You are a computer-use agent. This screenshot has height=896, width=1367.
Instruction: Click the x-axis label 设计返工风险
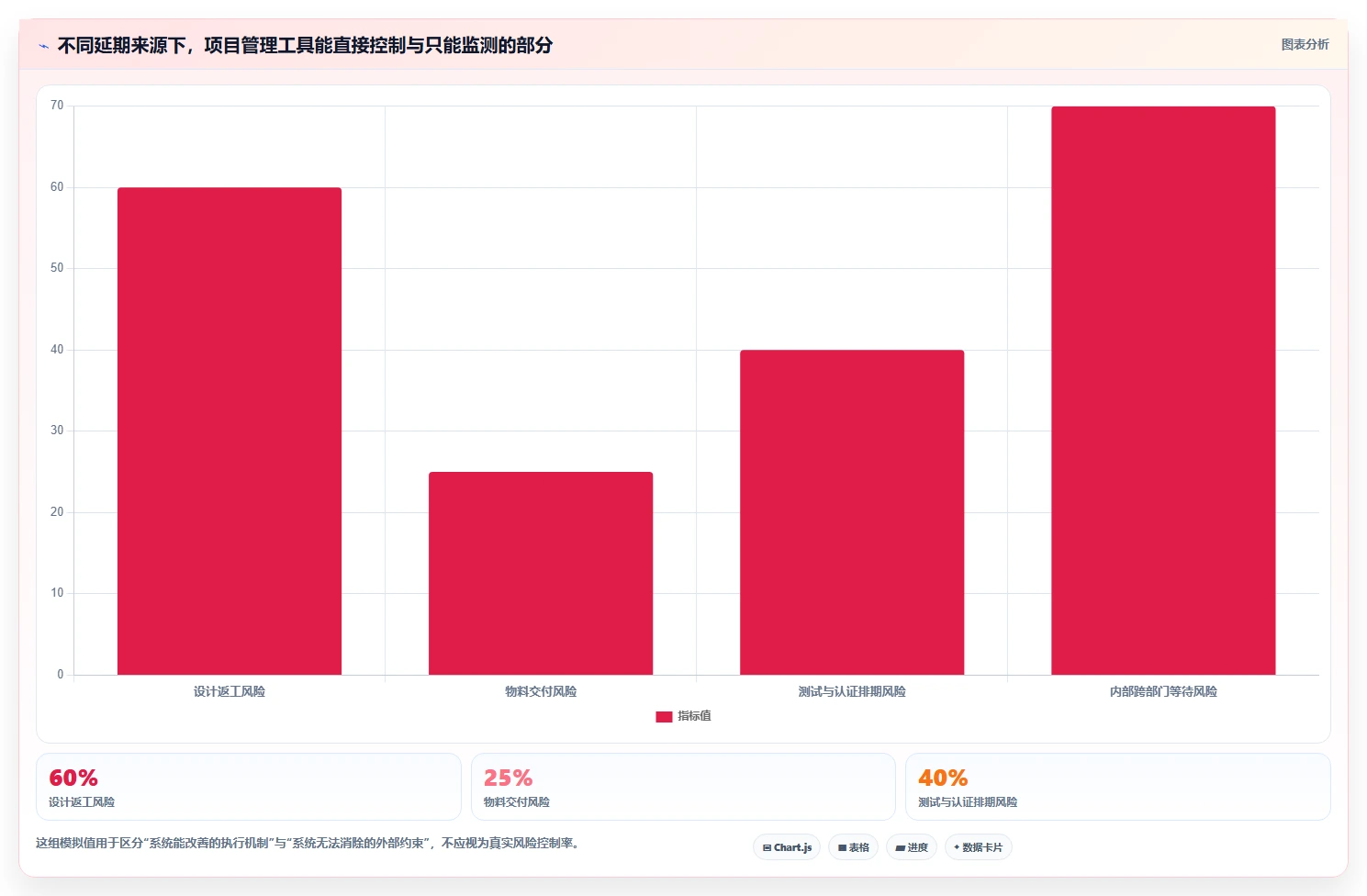pyautogui.click(x=230, y=691)
